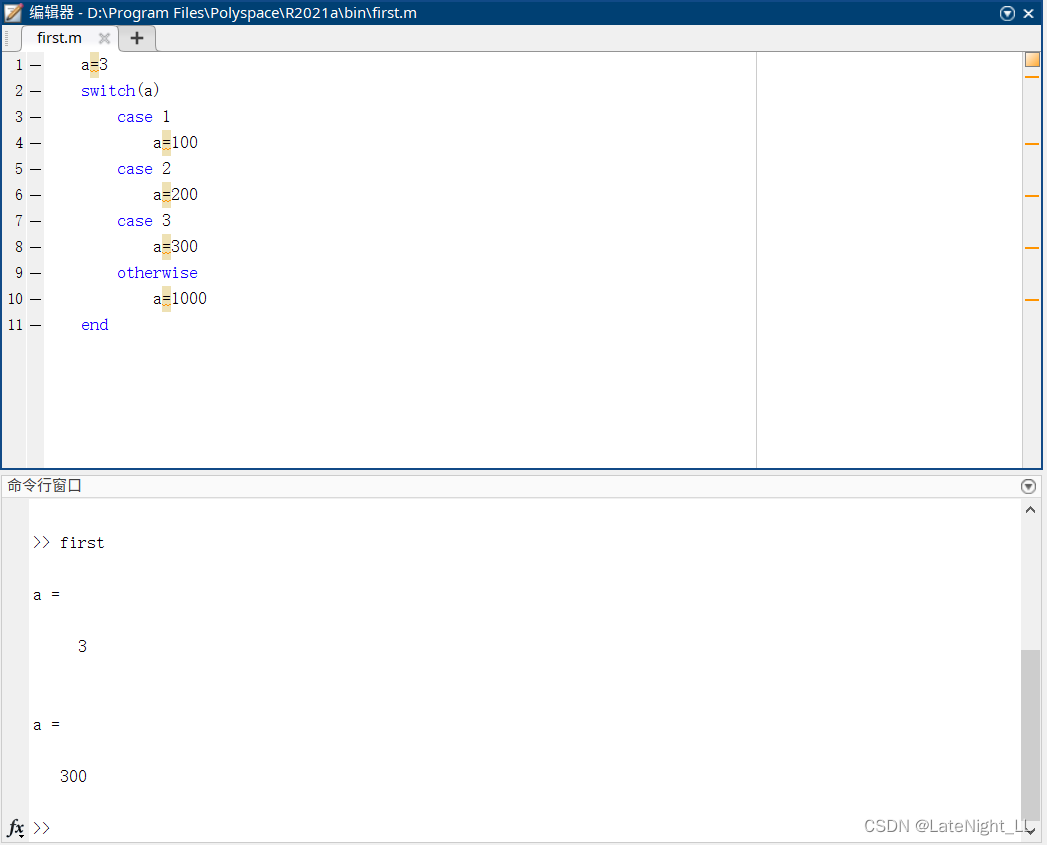Click the editor pencil icon in title bar
Viewport: 1047px width, 845px height.
(13, 13)
